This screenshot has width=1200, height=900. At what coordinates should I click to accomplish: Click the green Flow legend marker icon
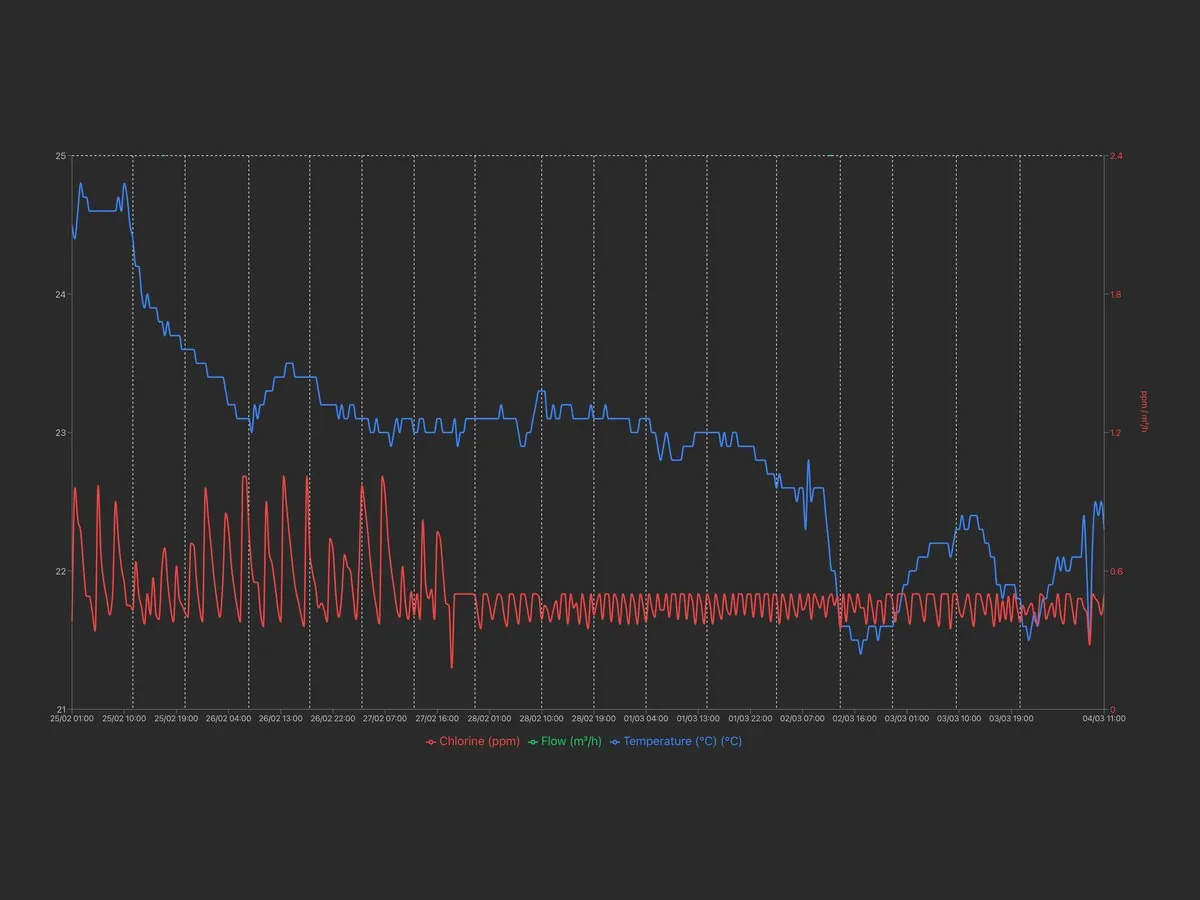(533, 742)
